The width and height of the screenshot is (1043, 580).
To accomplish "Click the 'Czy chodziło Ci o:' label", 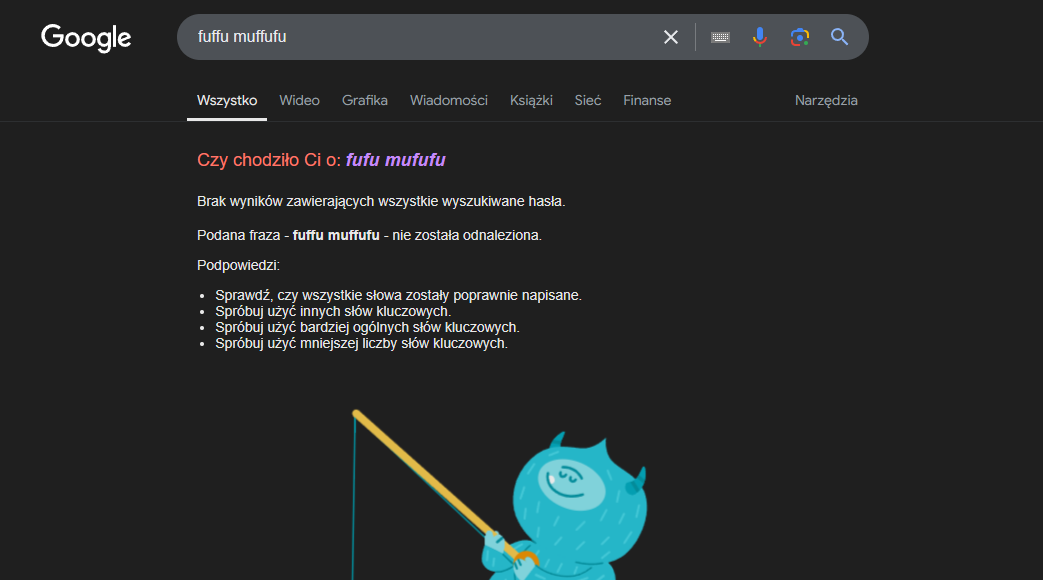I will [269, 160].
